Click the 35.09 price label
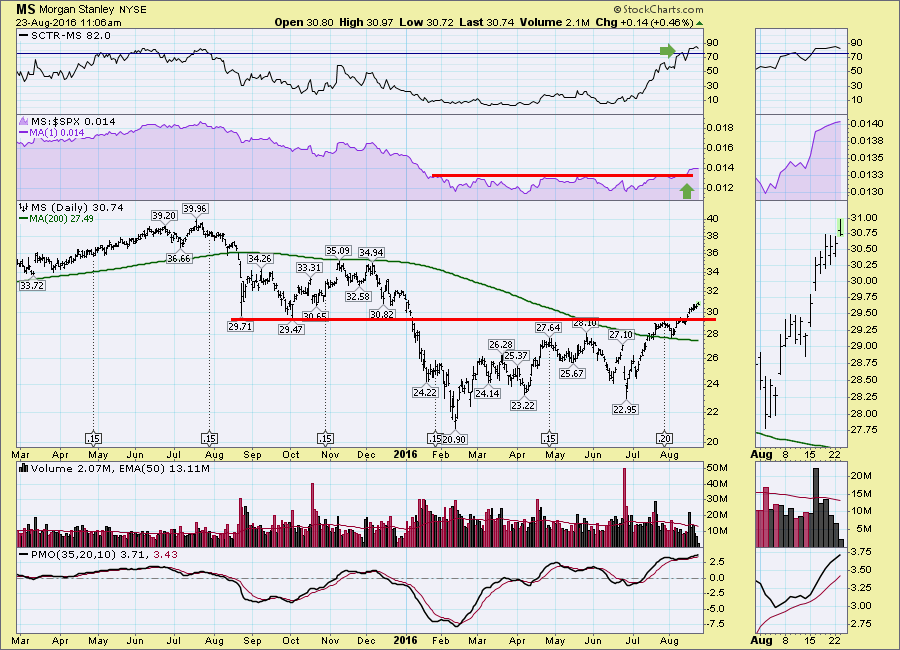The width and height of the screenshot is (900, 650). 339,250
